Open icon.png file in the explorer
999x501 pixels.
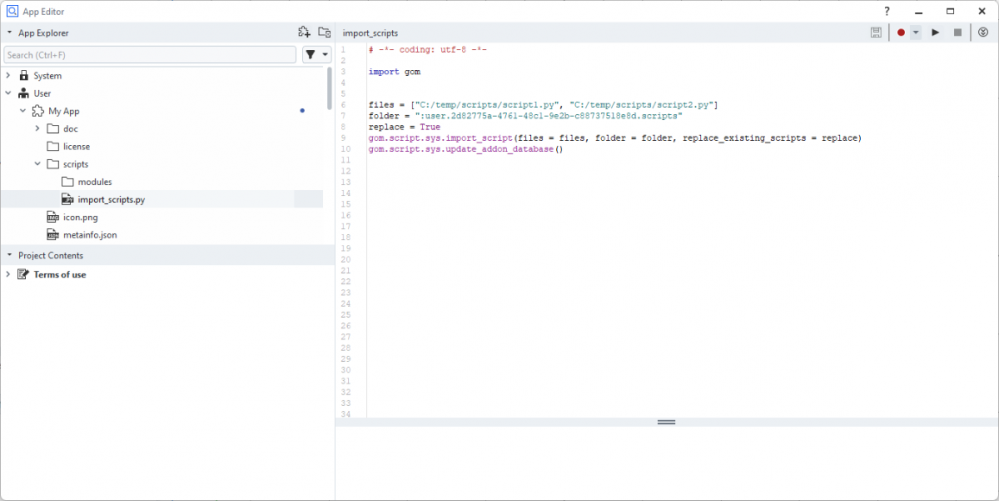(x=79, y=217)
